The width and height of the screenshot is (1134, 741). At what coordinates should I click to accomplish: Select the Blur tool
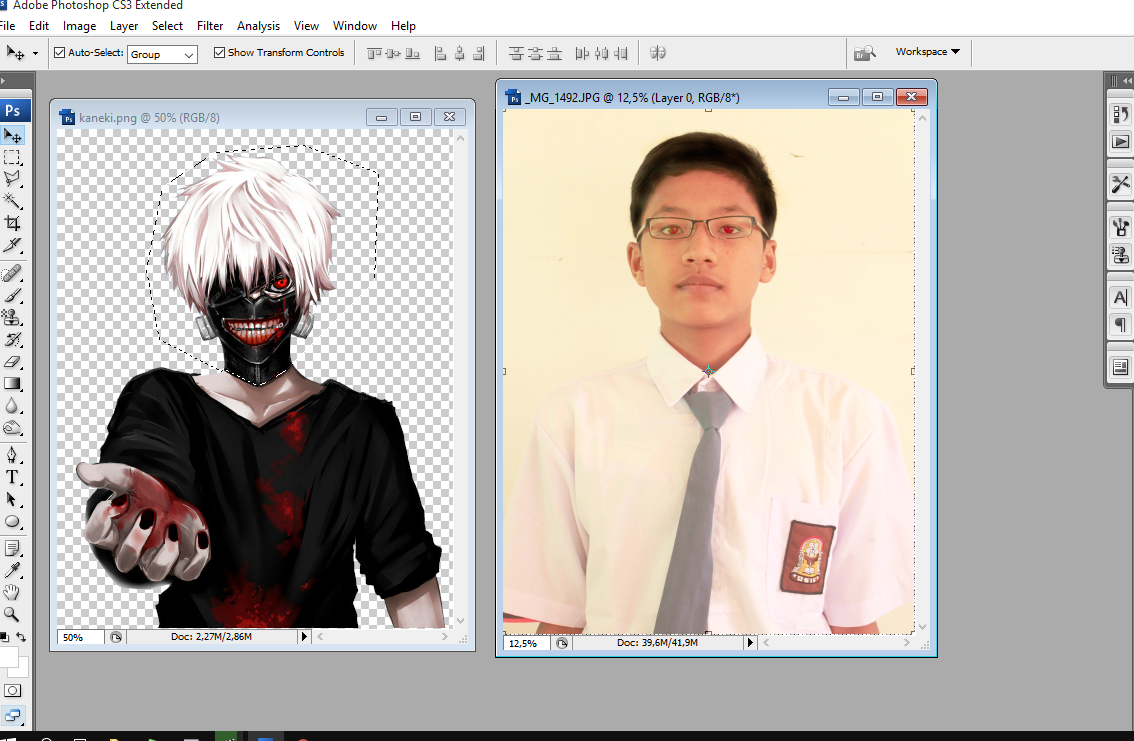(x=12, y=406)
